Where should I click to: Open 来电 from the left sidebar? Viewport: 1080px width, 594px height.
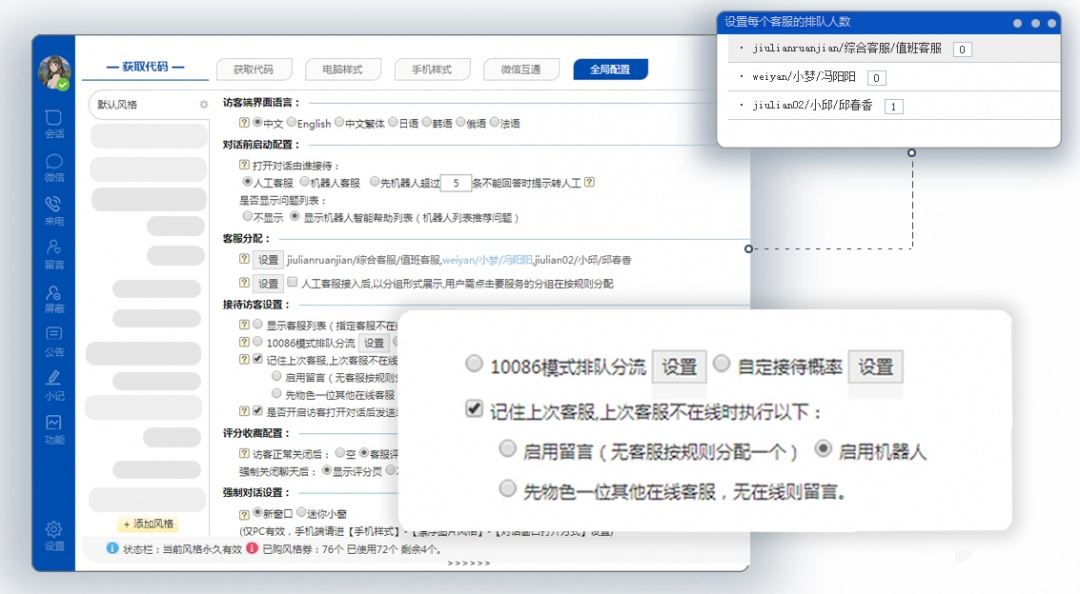click(x=53, y=209)
